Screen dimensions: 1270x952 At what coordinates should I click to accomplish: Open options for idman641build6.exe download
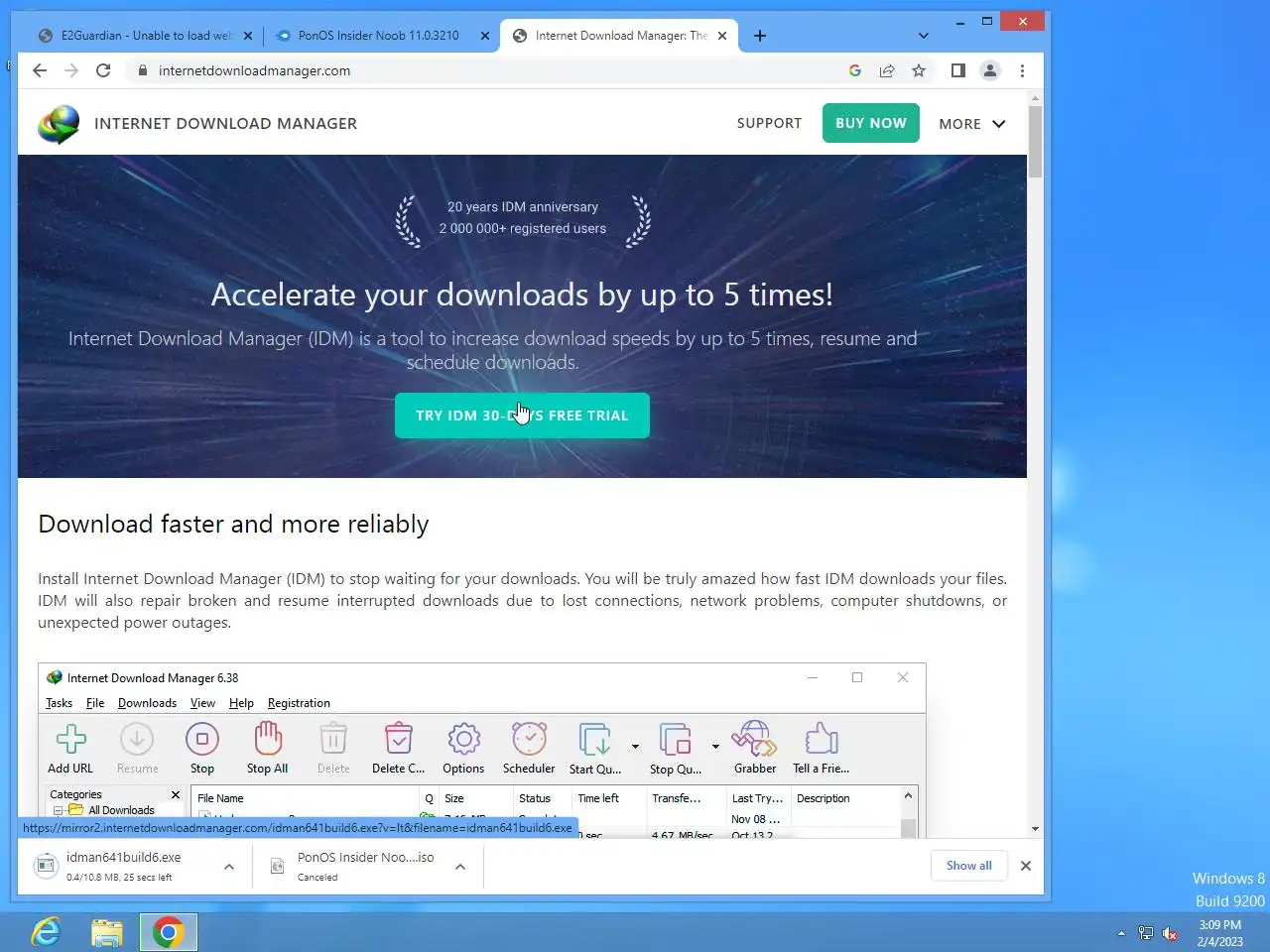pyautogui.click(x=229, y=867)
